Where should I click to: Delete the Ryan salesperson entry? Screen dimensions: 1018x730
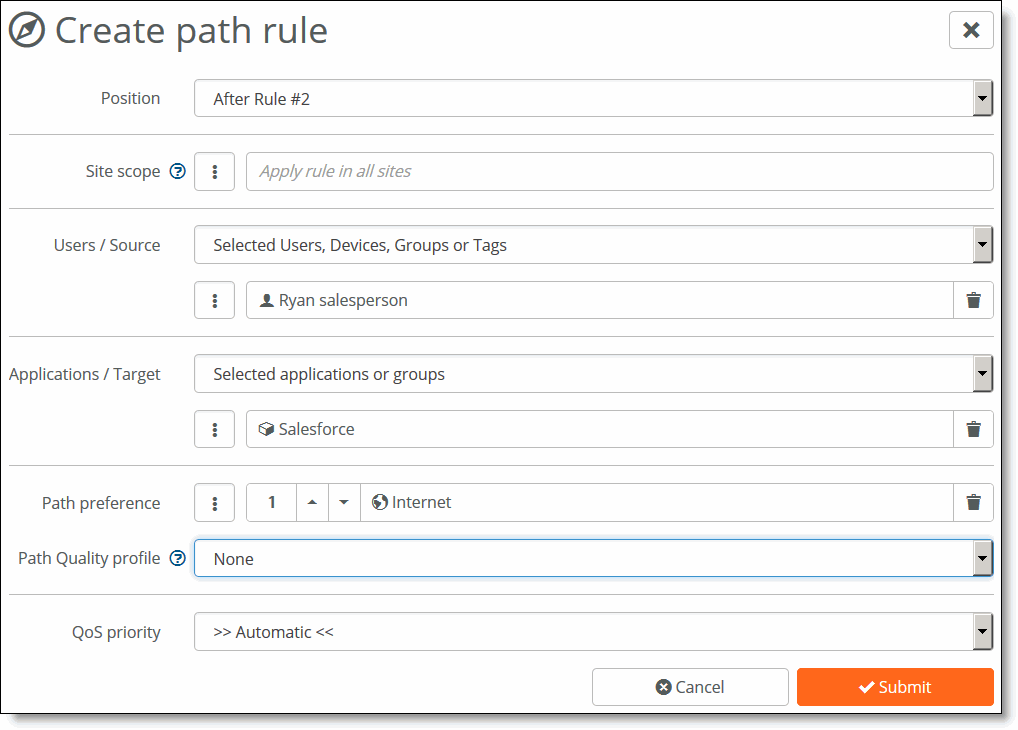973,300
